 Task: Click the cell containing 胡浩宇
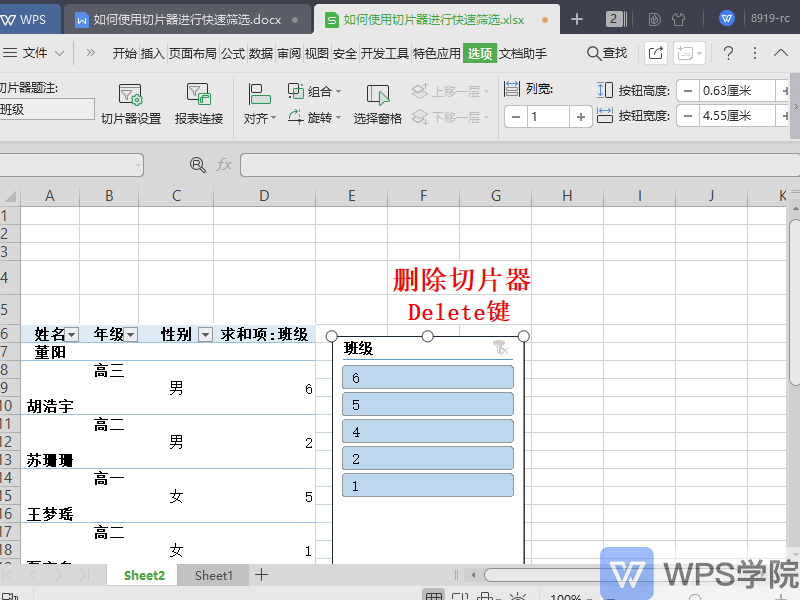[x=50, y=406]
